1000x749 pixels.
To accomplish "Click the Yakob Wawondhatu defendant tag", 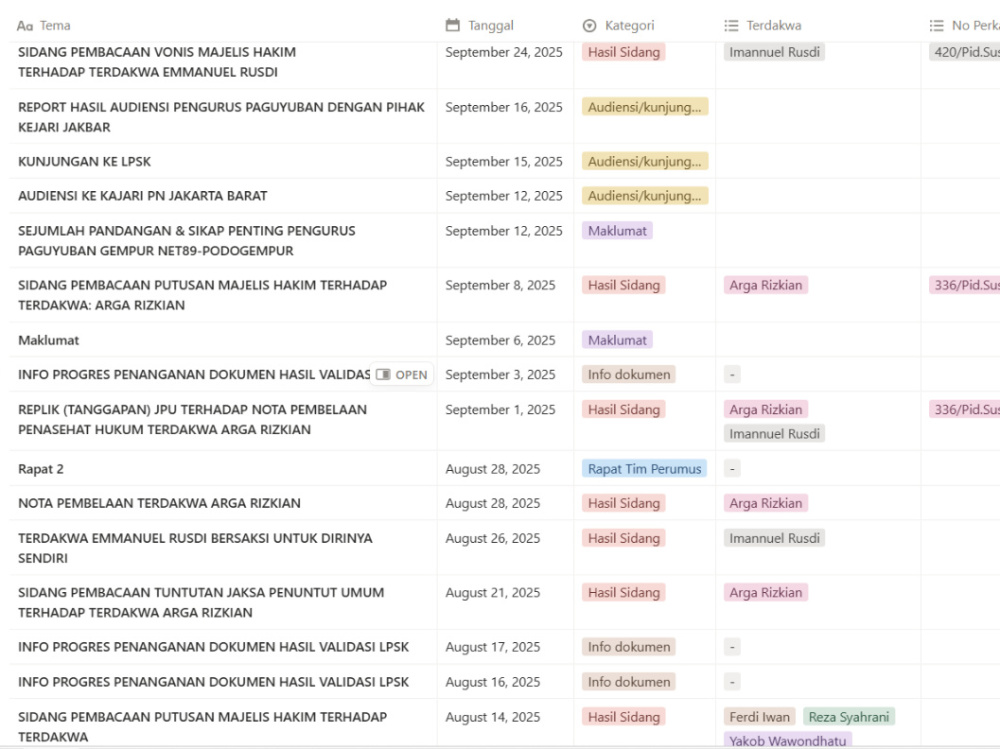I will click(788, 741).
